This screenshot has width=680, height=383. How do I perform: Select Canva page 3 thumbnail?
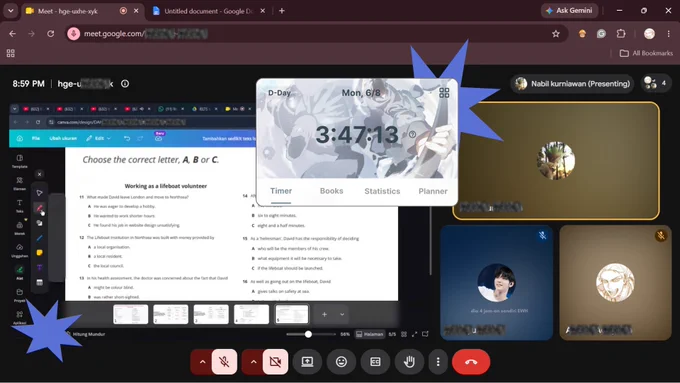[x=211, y=314]
